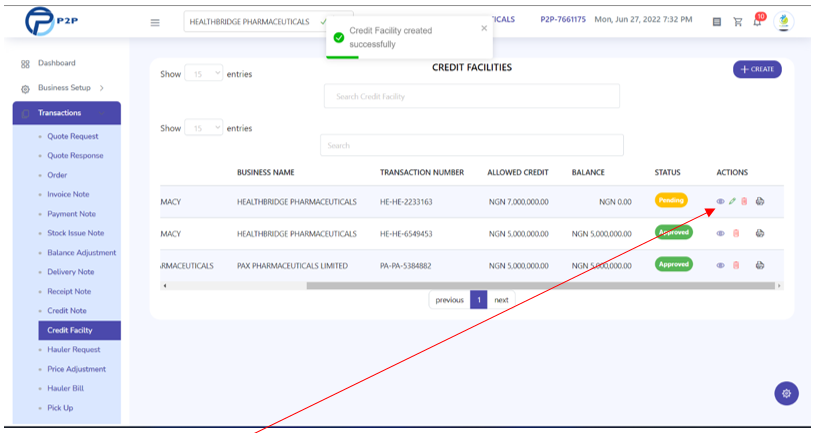Viewport: 817px width, 433px height.
Task: Delete the HE-HE-6549453 credit facility
Action: click(736, 233)
